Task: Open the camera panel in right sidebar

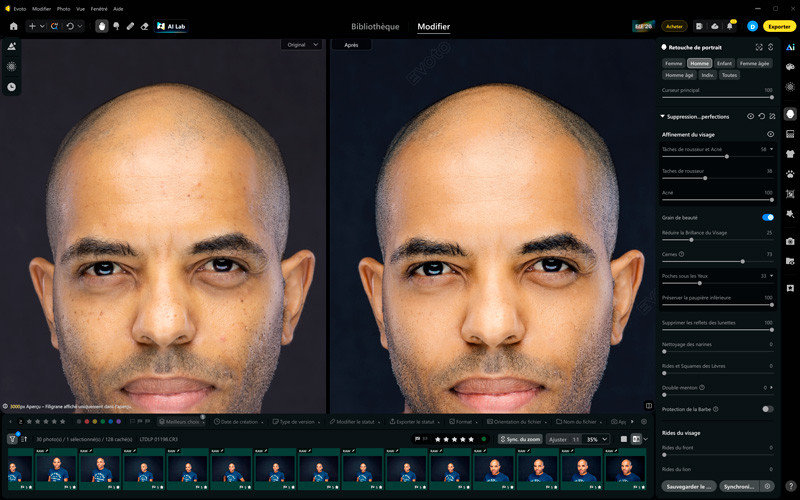Action: point(790,241)
